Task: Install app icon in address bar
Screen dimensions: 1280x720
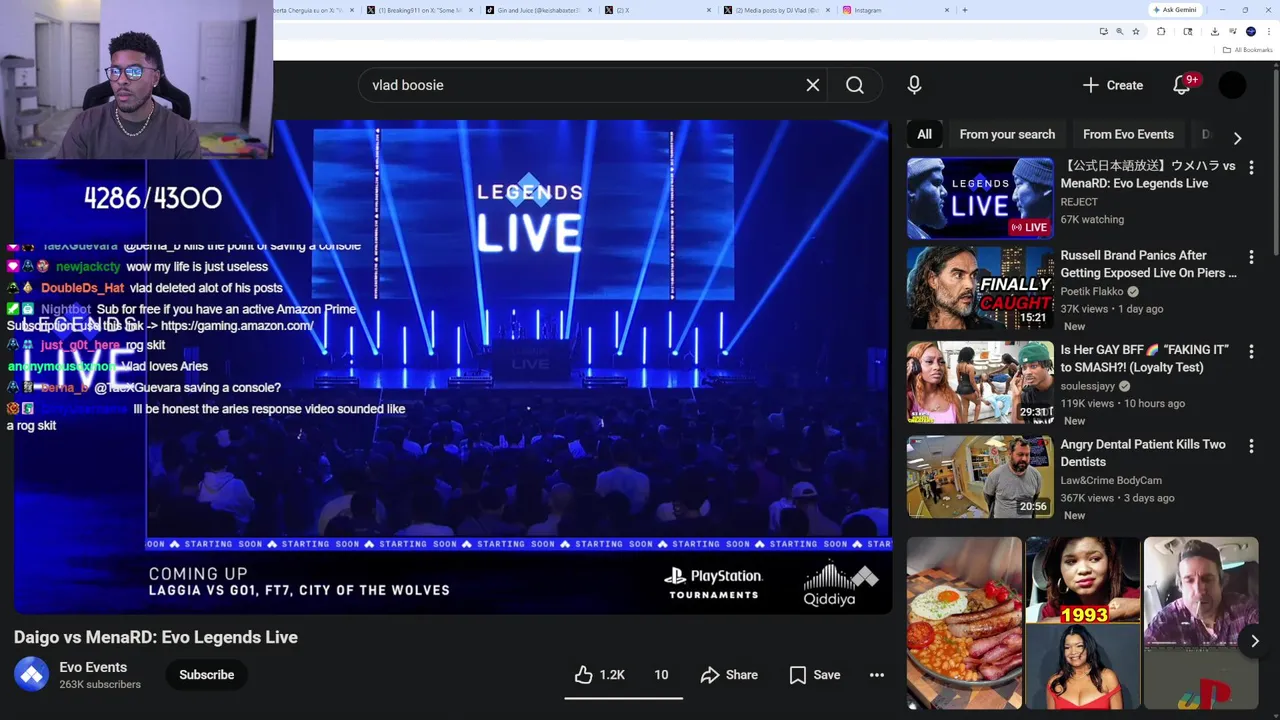Action: (x=1103, y=31)
